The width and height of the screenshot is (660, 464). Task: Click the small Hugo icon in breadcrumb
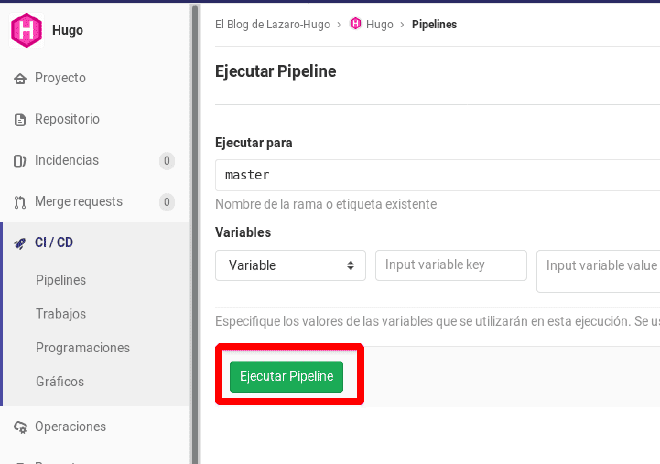pos(356,24)
